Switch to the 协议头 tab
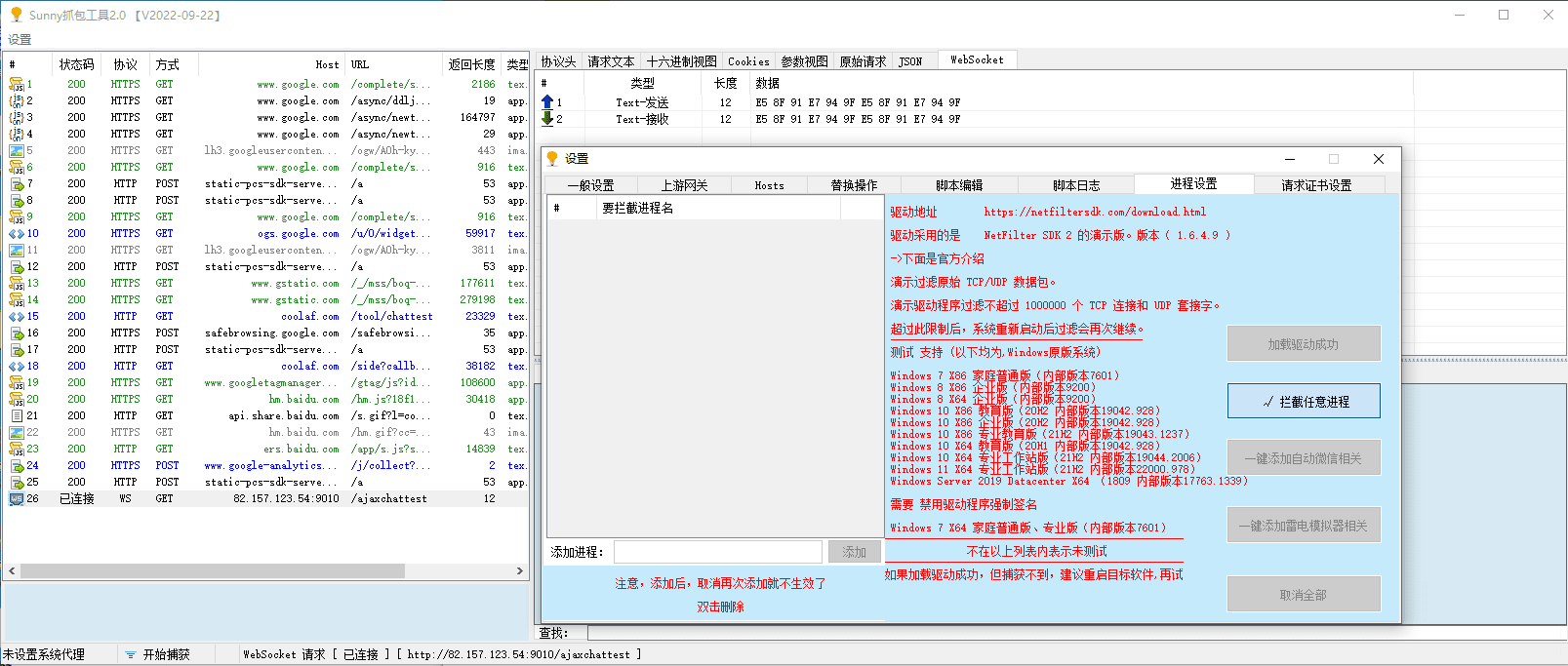Screen dimensions: 1568x666 559,61
